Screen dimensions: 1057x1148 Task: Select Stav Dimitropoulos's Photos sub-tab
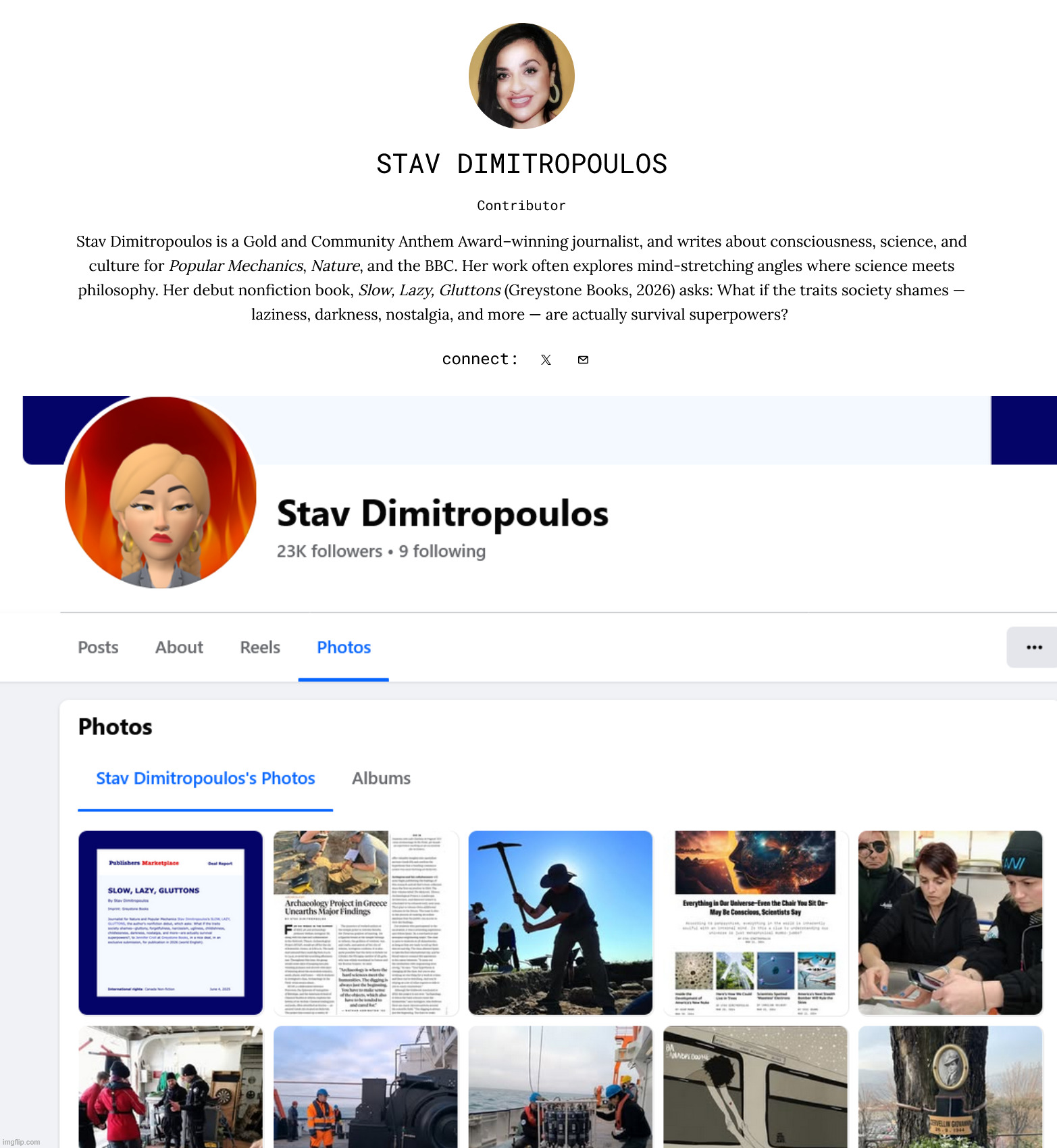click(x=205, y=778)
